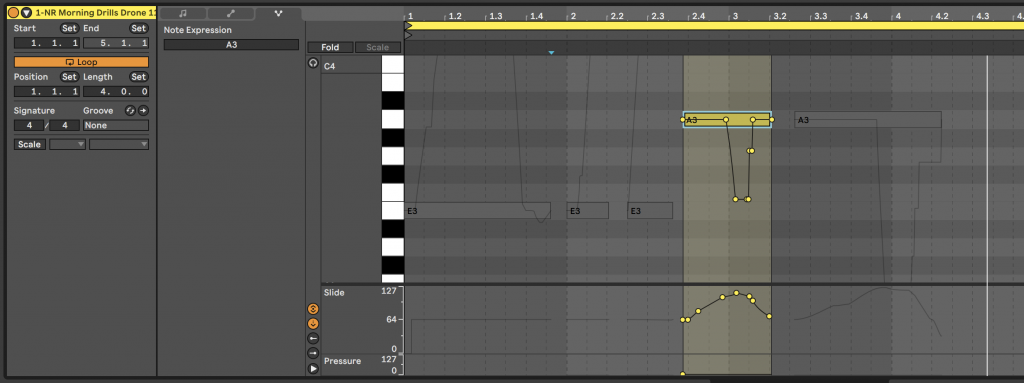Click Set button next to Position
Viewport: 1024px width, 383px height.
pos(69,76)
